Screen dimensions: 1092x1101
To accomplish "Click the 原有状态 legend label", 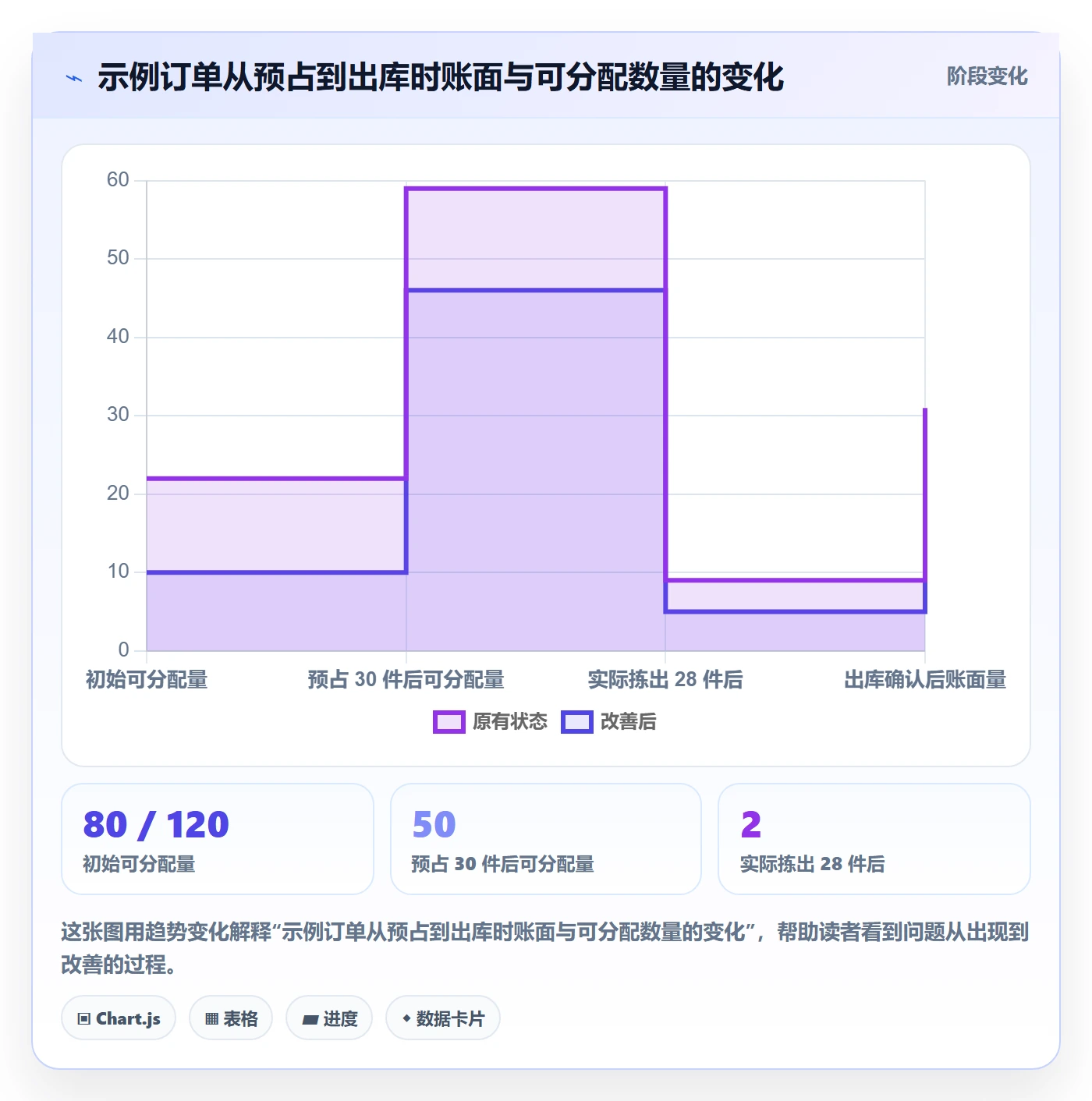I will pos(510,722).
